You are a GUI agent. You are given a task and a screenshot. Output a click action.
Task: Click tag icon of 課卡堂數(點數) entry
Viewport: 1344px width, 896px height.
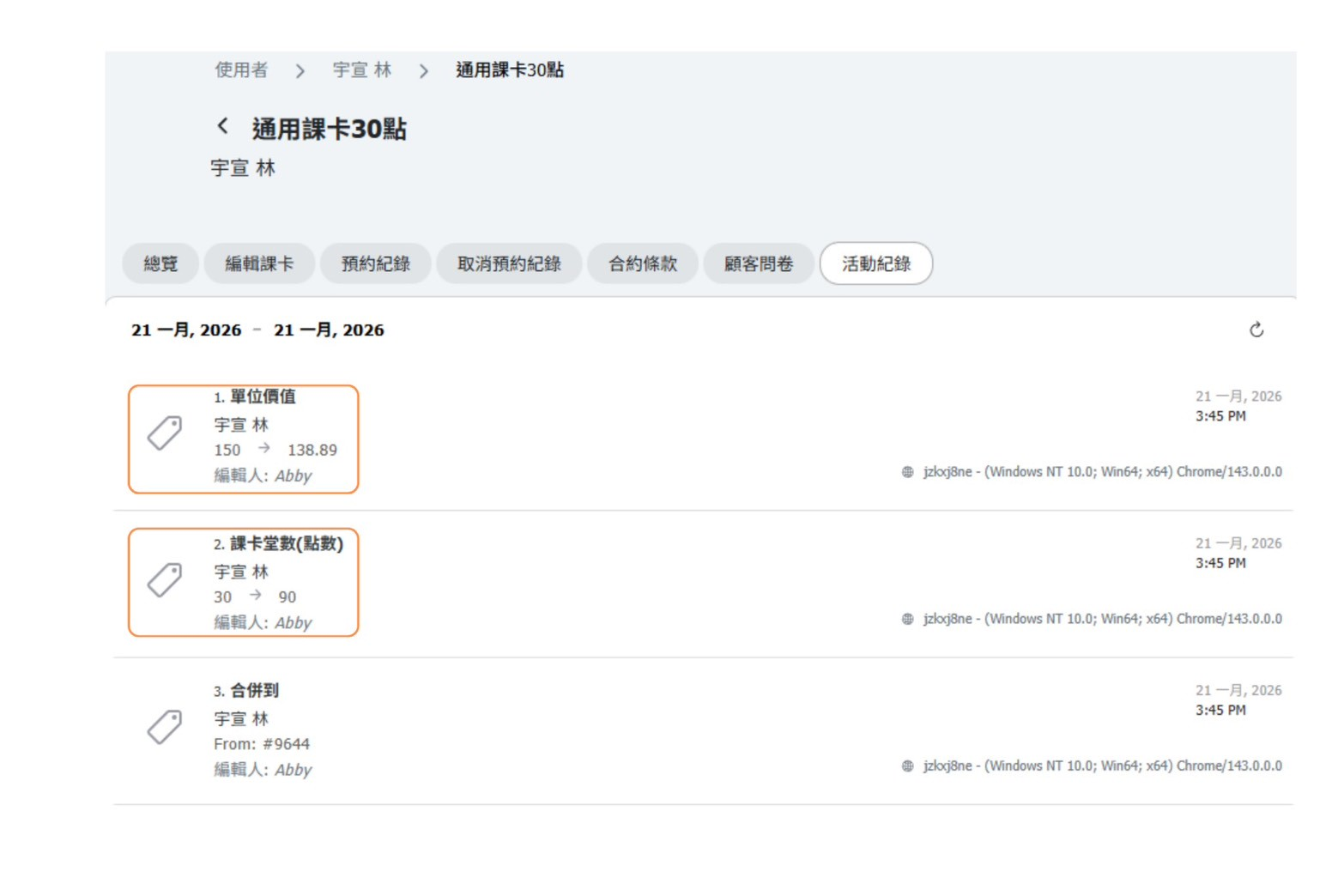164,580
